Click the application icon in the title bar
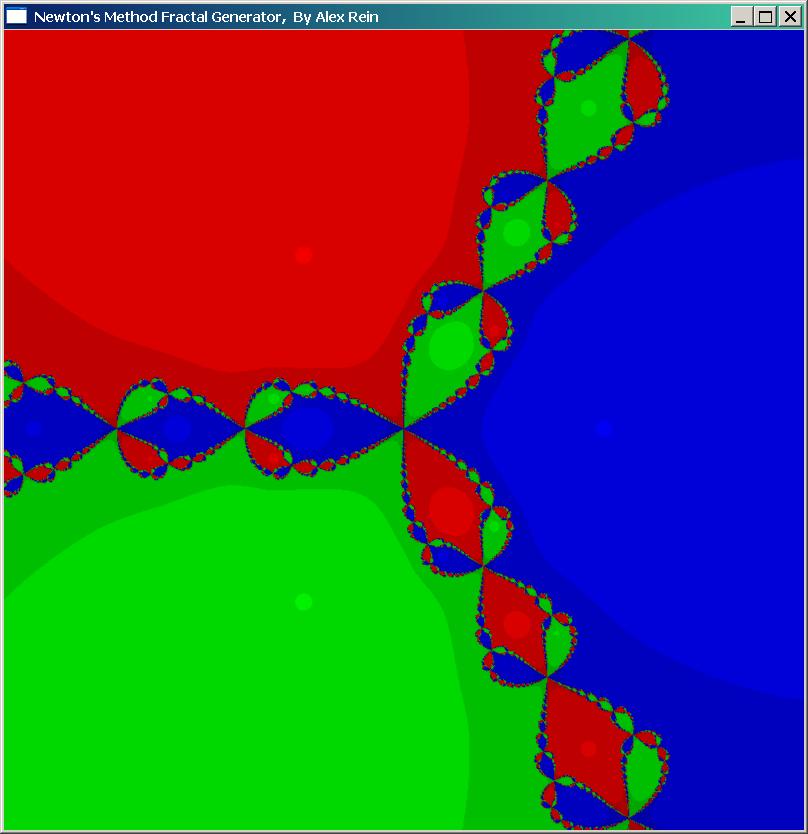The height and width of the screenshot is (834, 808). click(x=16, y=16)
